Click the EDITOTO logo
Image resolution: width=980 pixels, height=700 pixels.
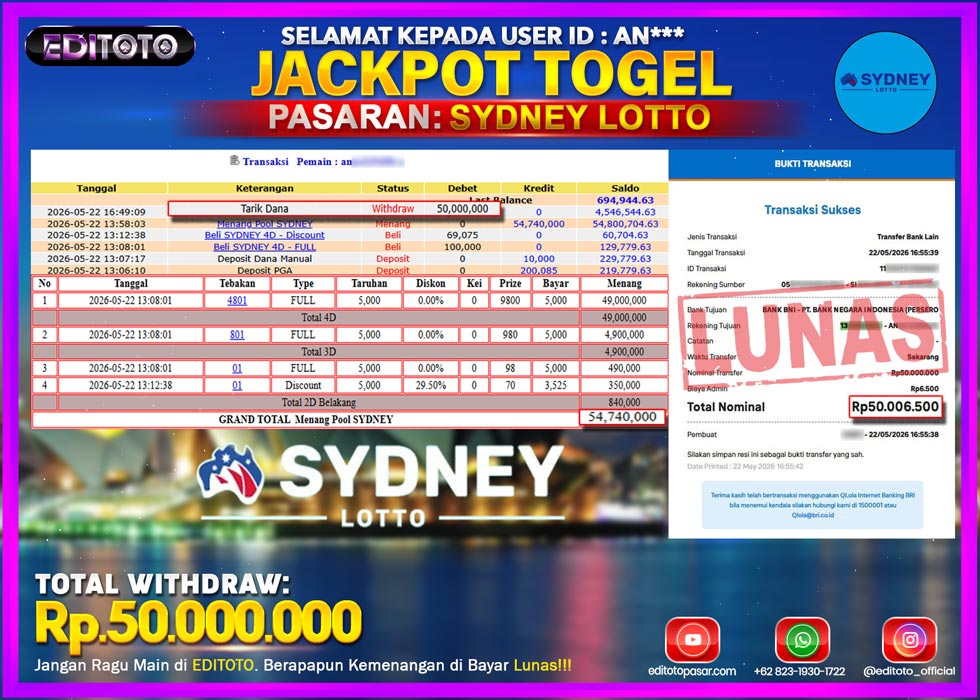pyautogui.click(x=110, y=46)
